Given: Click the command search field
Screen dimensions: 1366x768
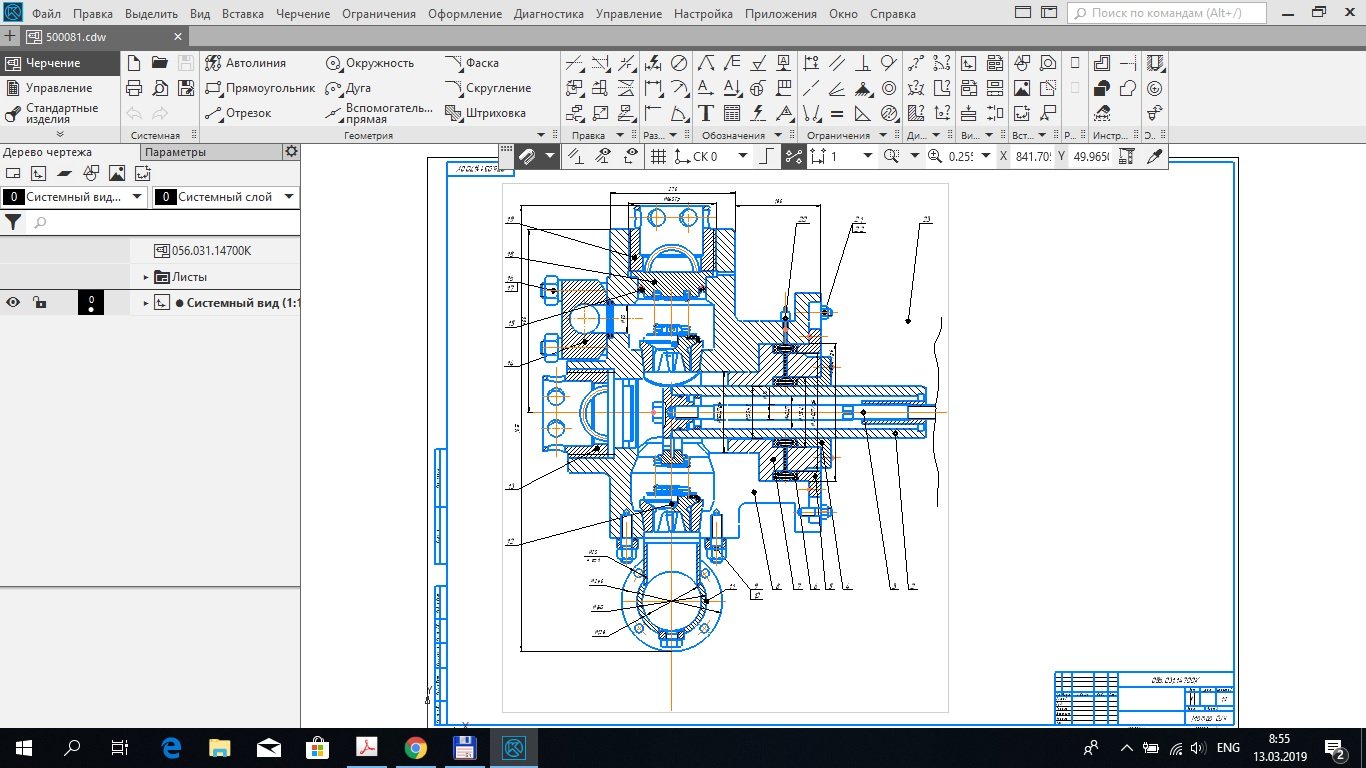Looking at the screenshot, I should [1167, 14].
